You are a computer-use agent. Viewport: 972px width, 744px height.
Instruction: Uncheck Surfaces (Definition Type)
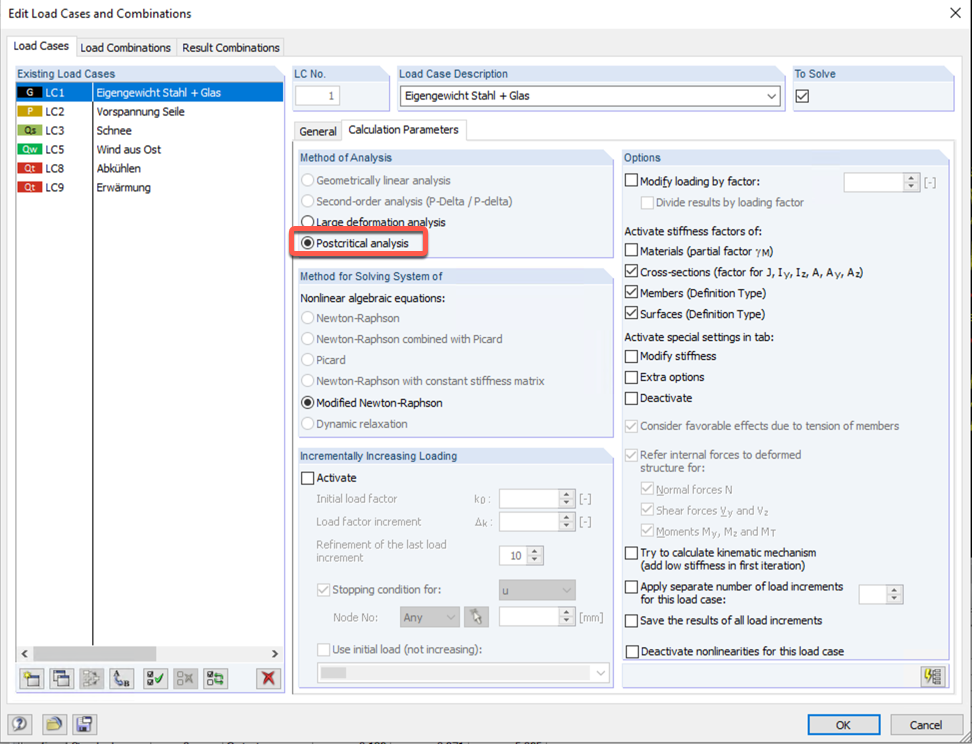(x=631, y=314)
